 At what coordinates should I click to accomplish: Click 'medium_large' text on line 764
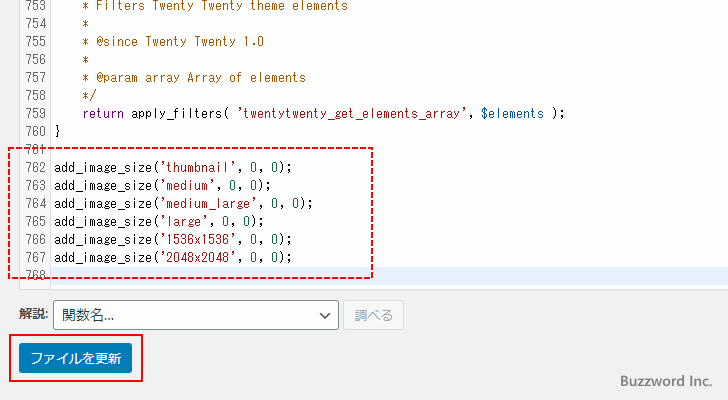(208, 203)
